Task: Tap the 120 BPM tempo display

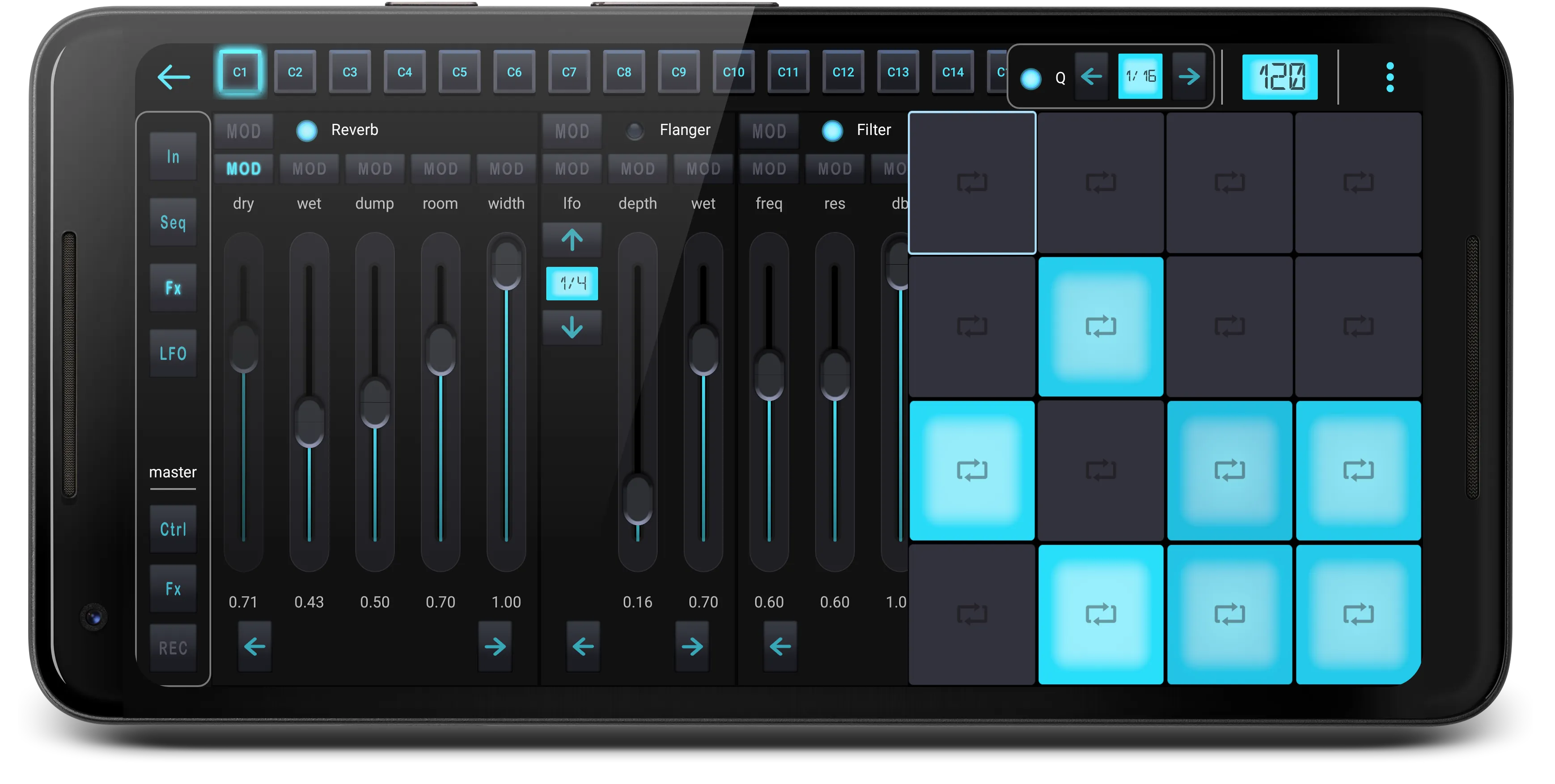Action: click(1280, 77)
